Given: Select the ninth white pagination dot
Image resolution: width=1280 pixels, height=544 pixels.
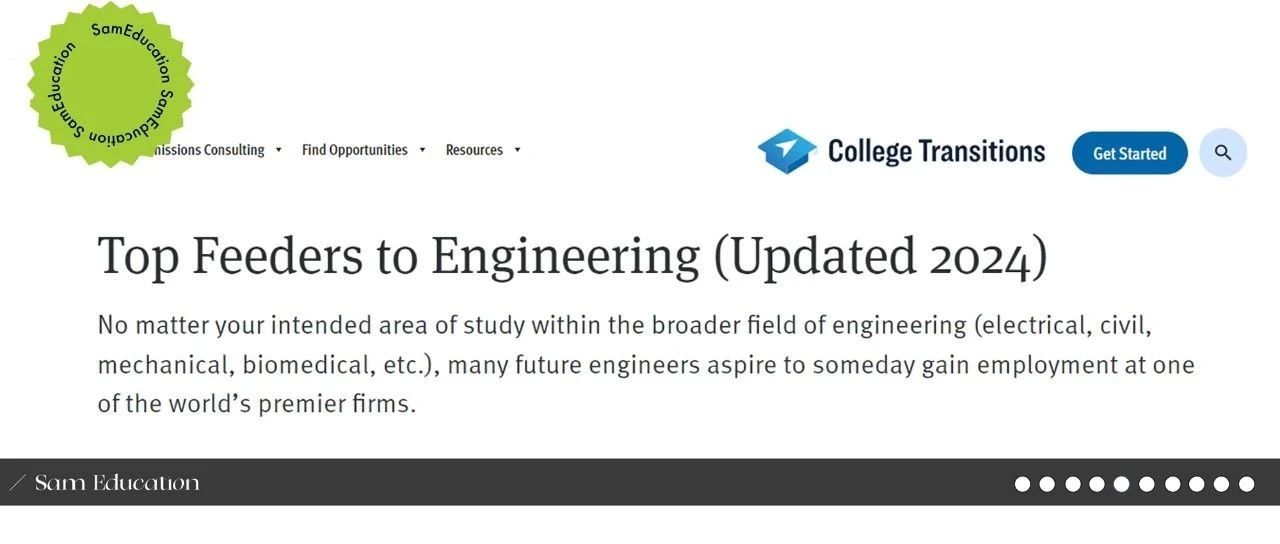Looking at the screenshot, I should [x=1221, y=484].
